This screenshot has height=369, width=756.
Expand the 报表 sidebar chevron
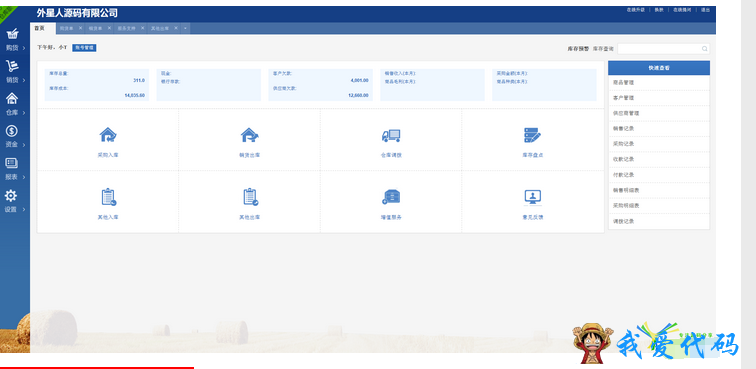pos(24,177)
